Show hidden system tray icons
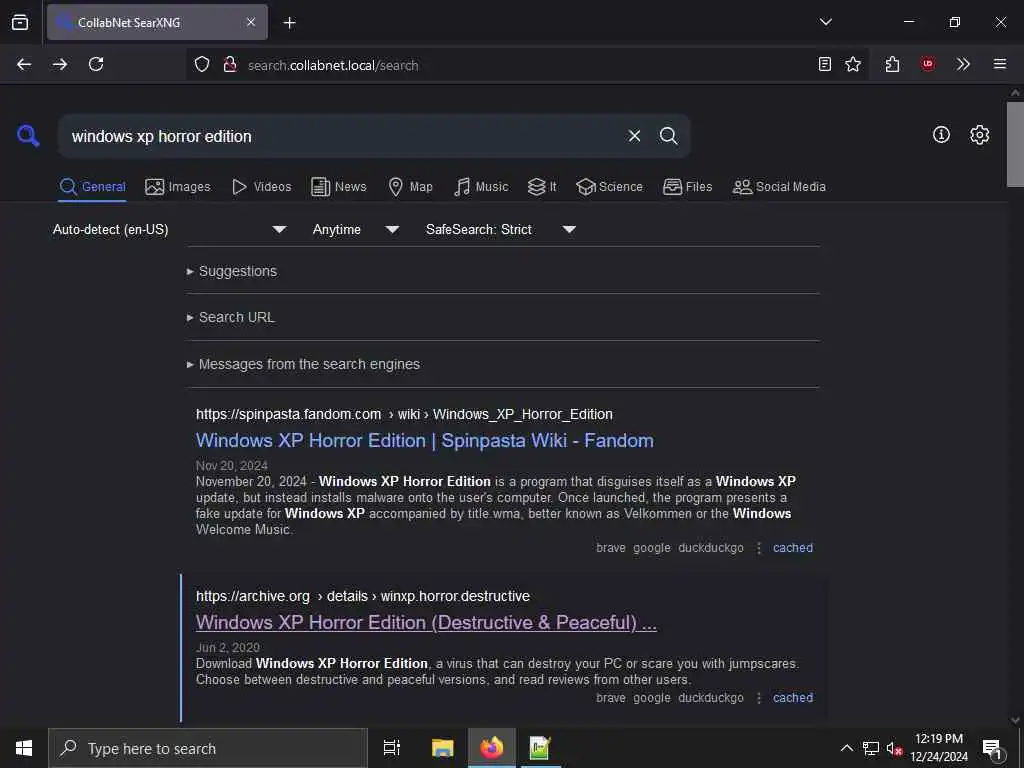The height and width of the screenshot is (768, 1024). tap(846, 748)
